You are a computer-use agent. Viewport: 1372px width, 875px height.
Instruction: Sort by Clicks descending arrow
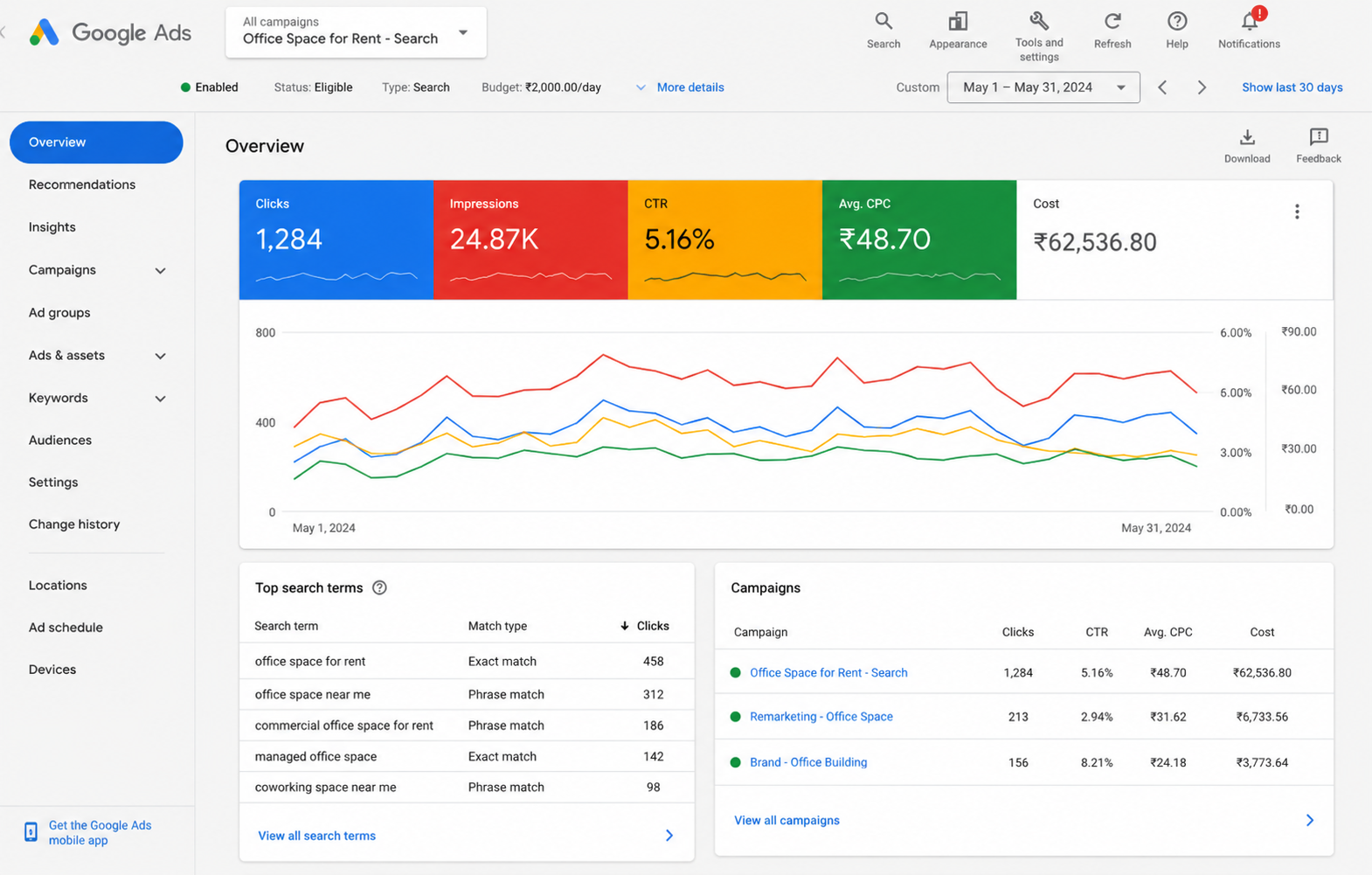[x=624, y=626]
